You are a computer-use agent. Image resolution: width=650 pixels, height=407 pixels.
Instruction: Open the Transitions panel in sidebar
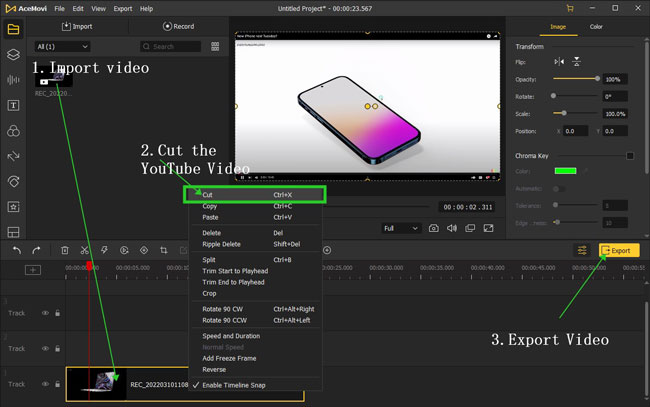(13, 156)
